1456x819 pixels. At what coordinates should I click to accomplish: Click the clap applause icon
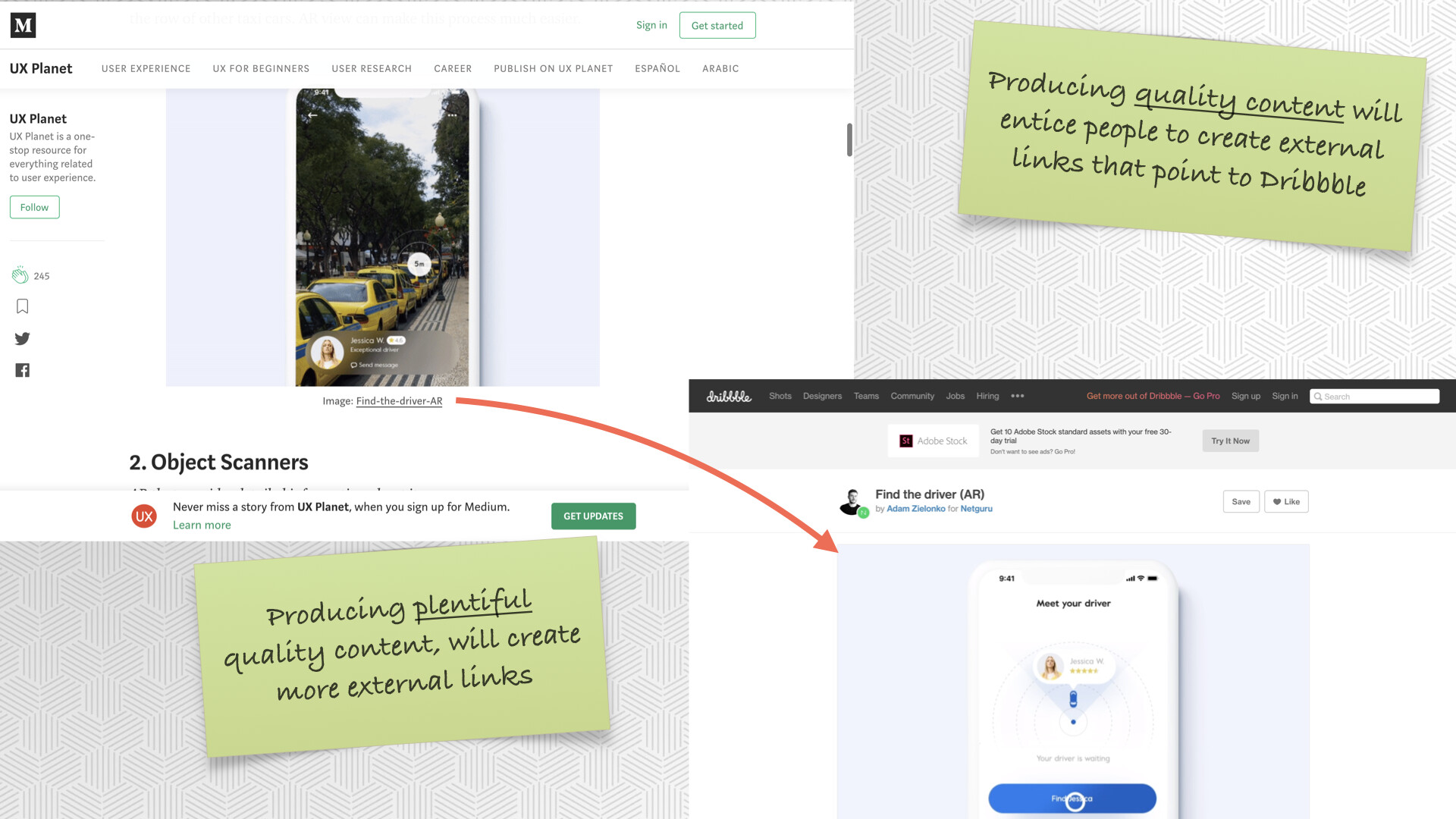(x=20, y=275)
